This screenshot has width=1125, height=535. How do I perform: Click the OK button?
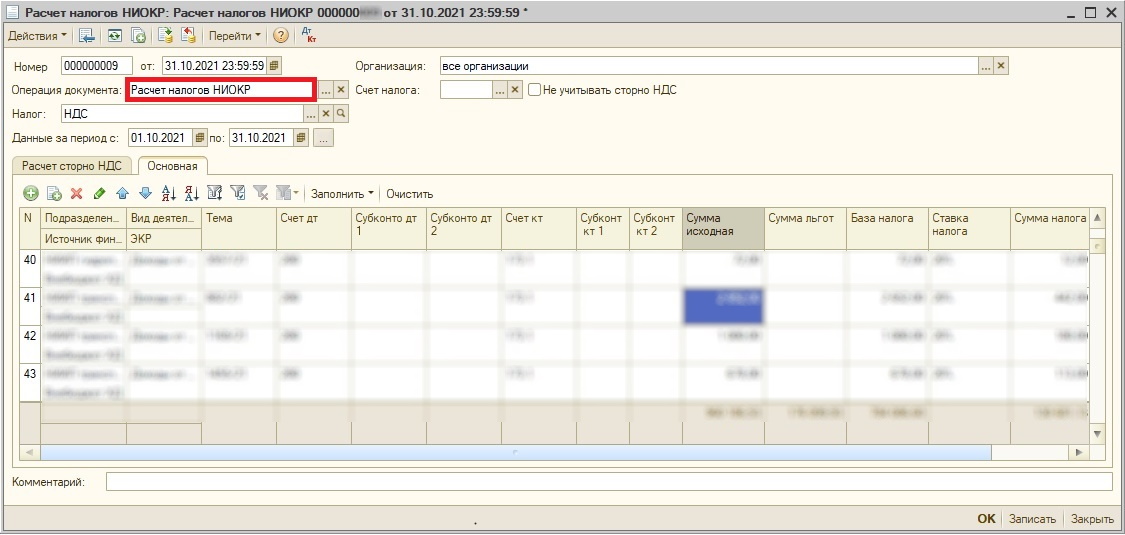click(986, 519)
